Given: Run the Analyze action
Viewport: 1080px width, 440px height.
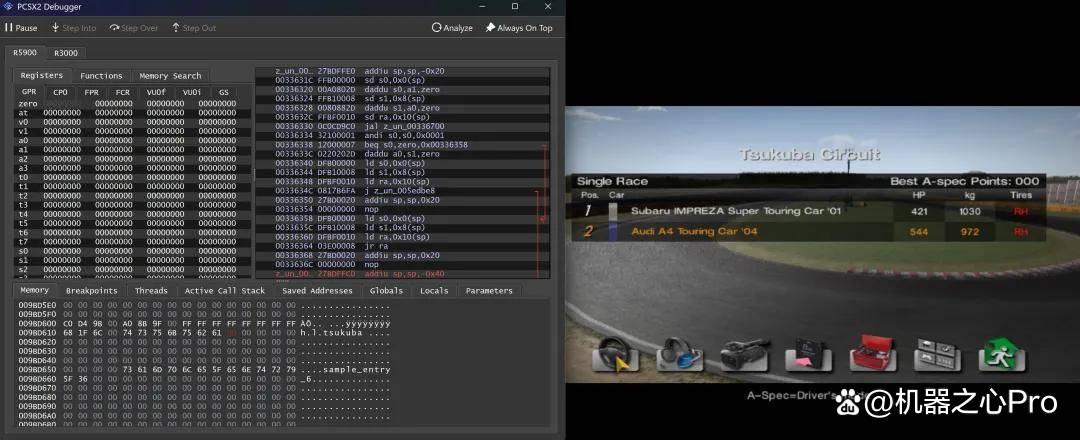Looking at the screenshot, I should (x=452, y=28).
